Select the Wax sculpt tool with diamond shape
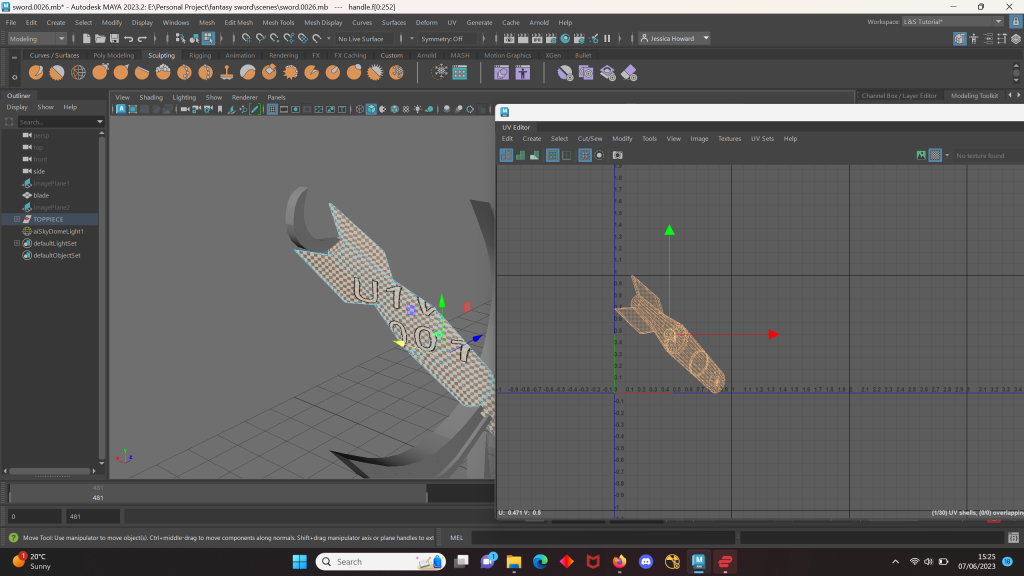This screenshot has height=576, width=1024. (269, 72)
